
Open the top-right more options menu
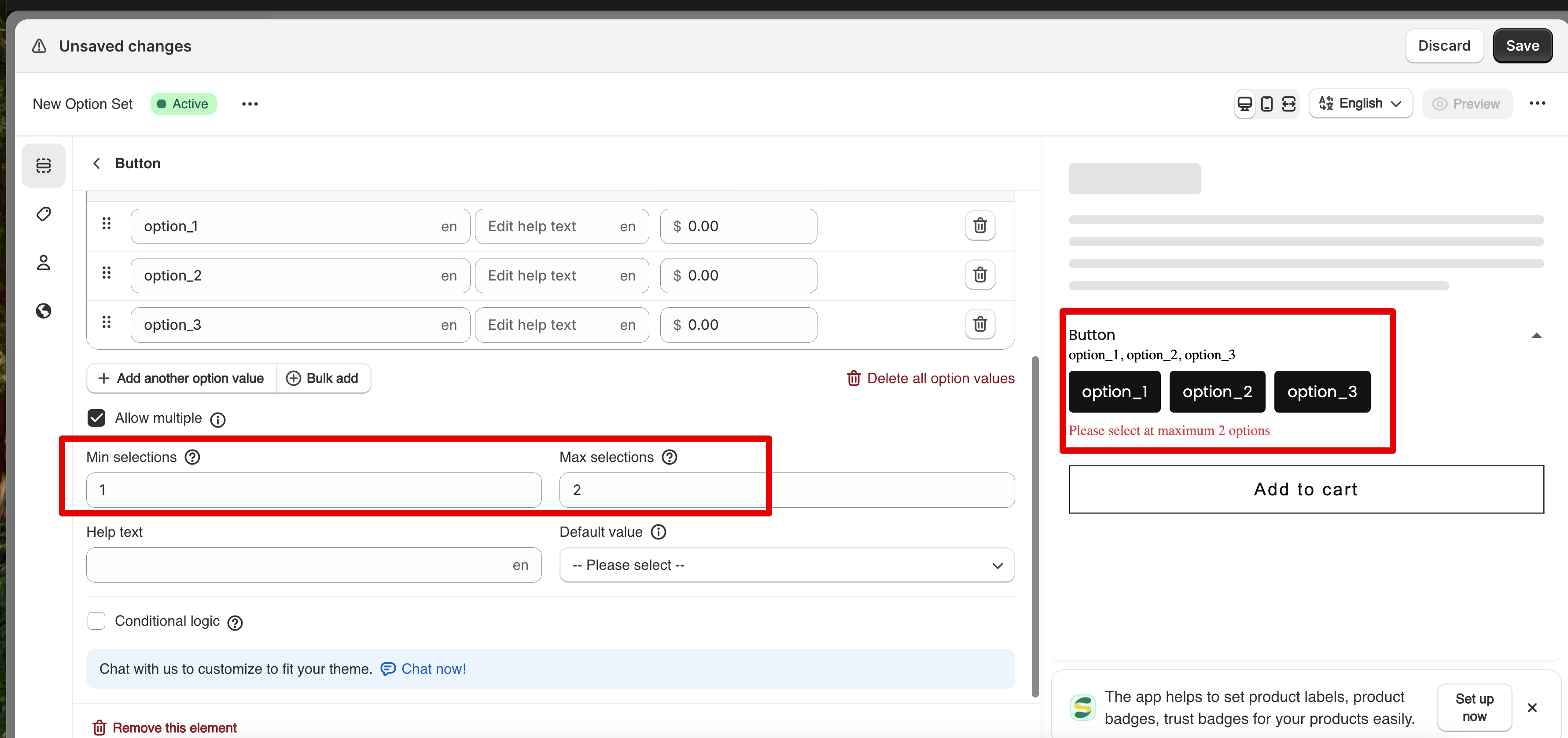[1537, 103]
